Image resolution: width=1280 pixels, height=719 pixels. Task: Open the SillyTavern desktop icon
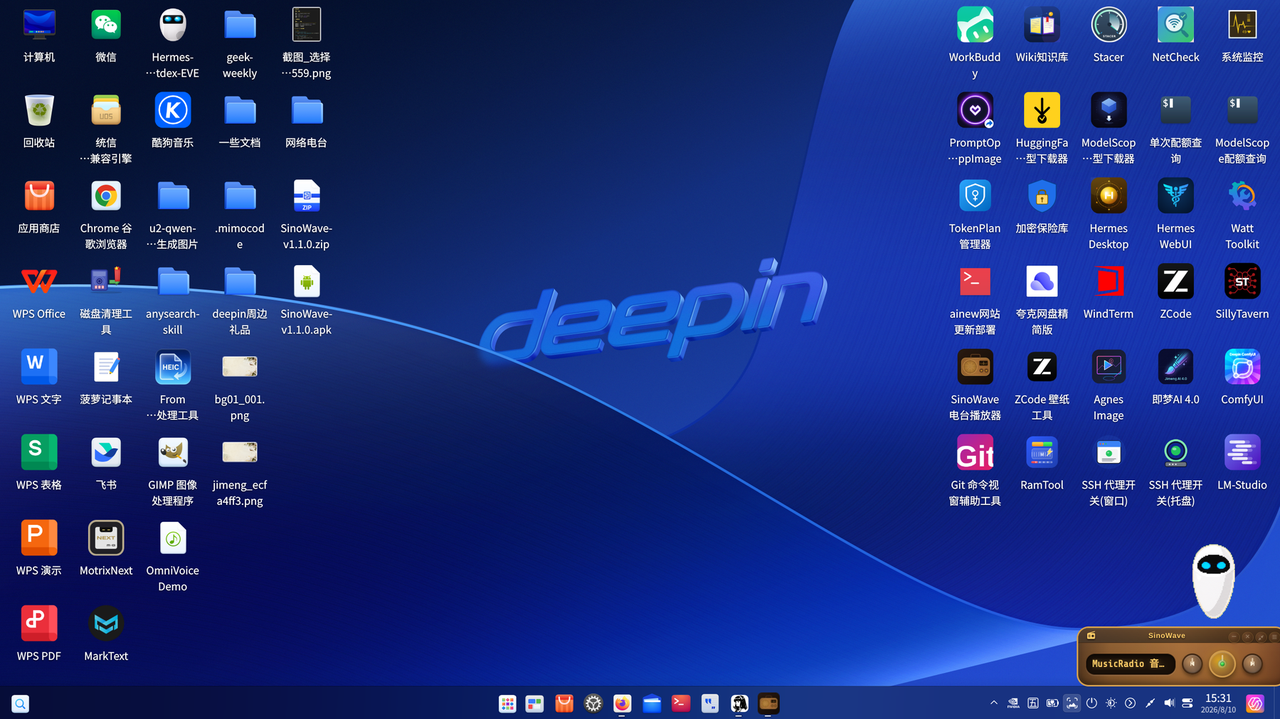[x=1243, y=282]
